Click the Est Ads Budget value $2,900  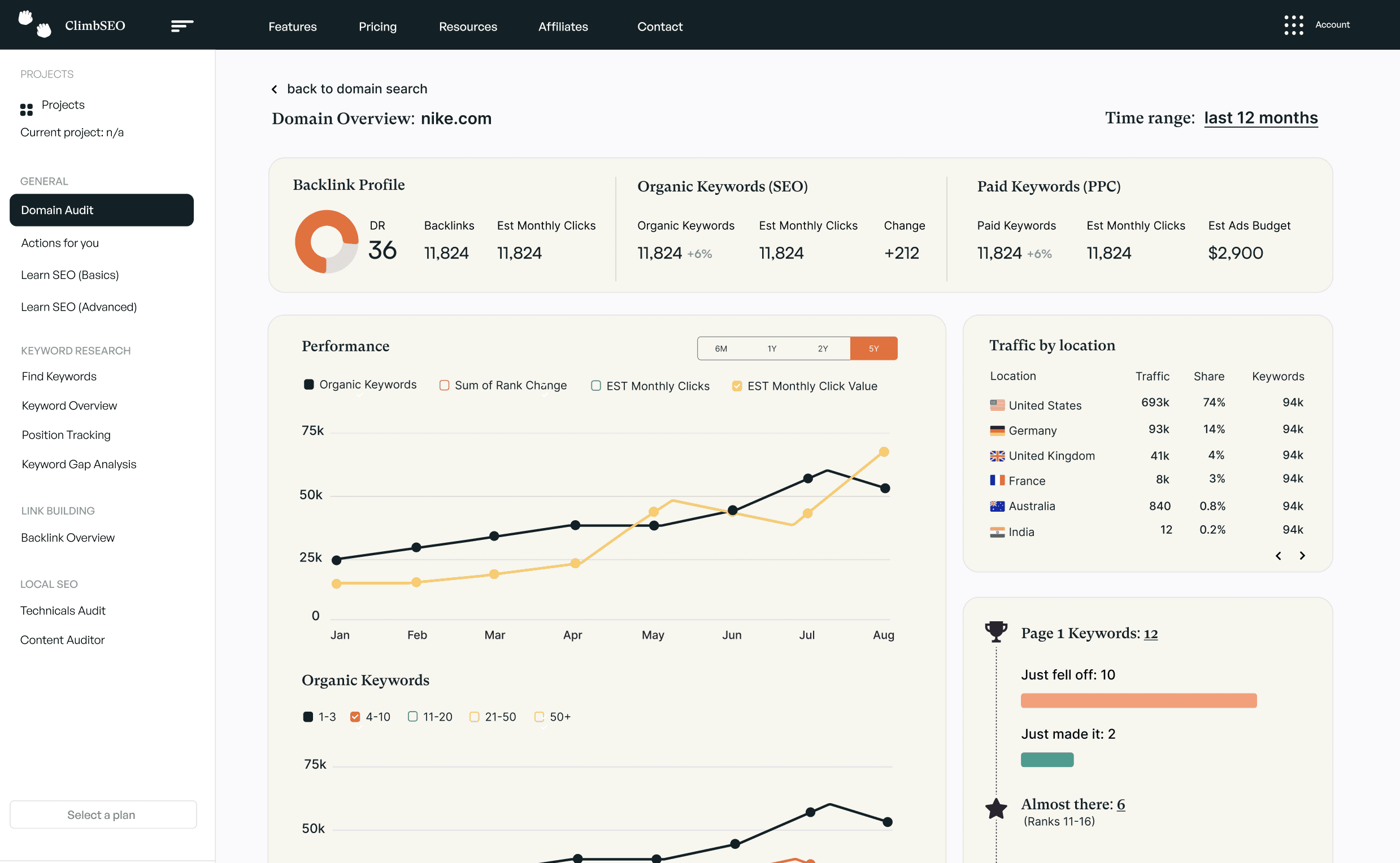tap(1235, 253)
